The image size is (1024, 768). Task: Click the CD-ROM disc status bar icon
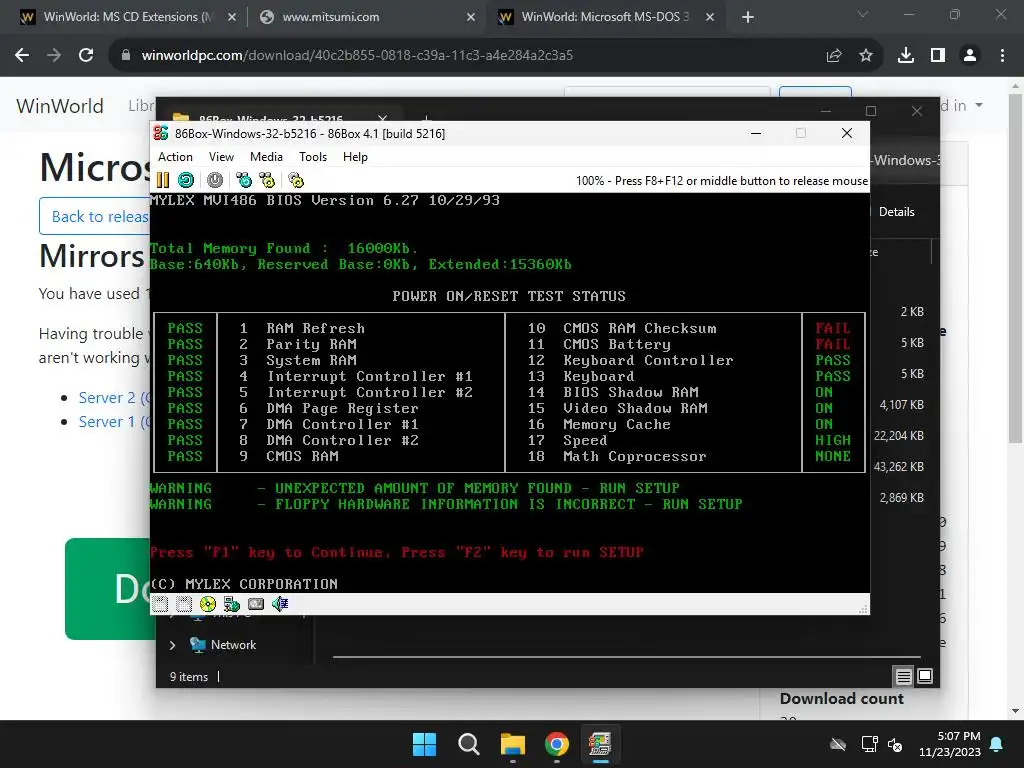(x=208, y=604)
